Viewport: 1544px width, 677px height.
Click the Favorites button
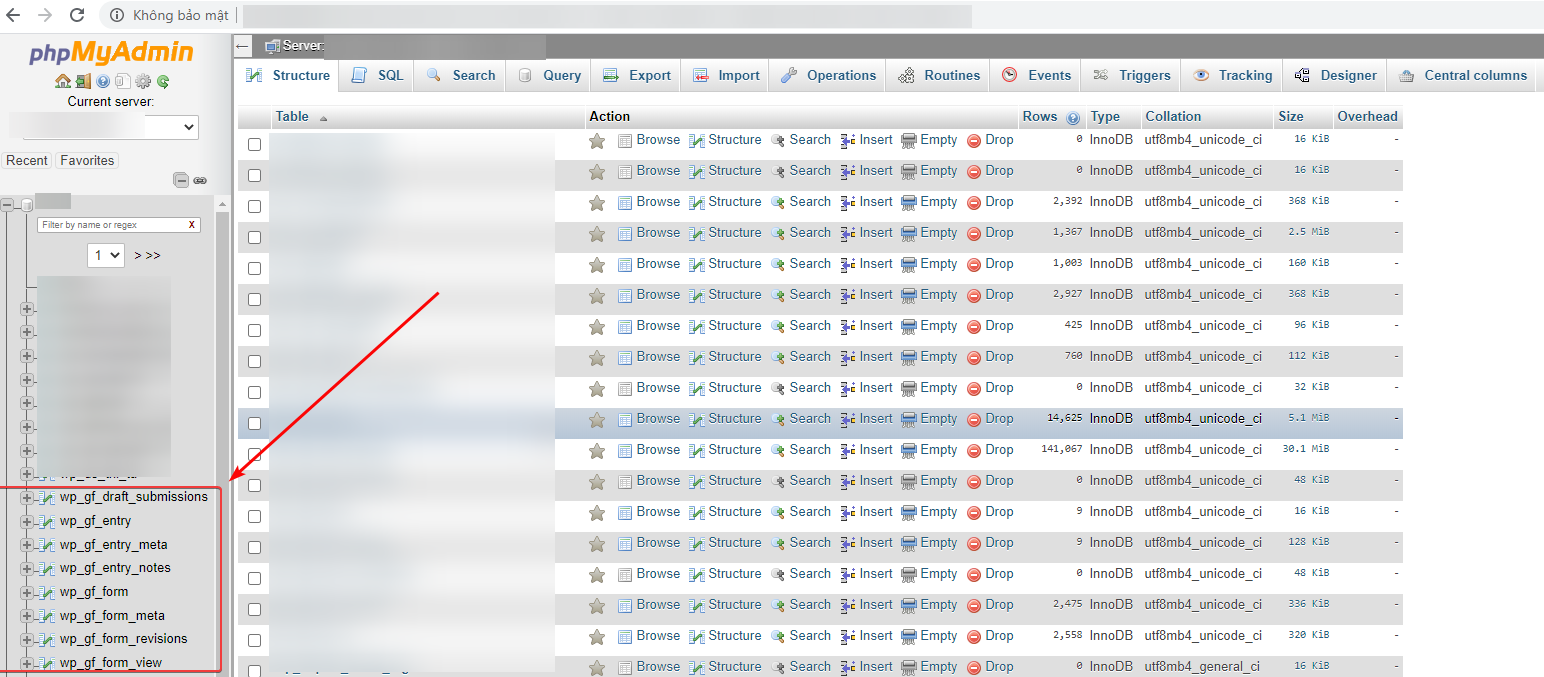click(x=87, y=160)
